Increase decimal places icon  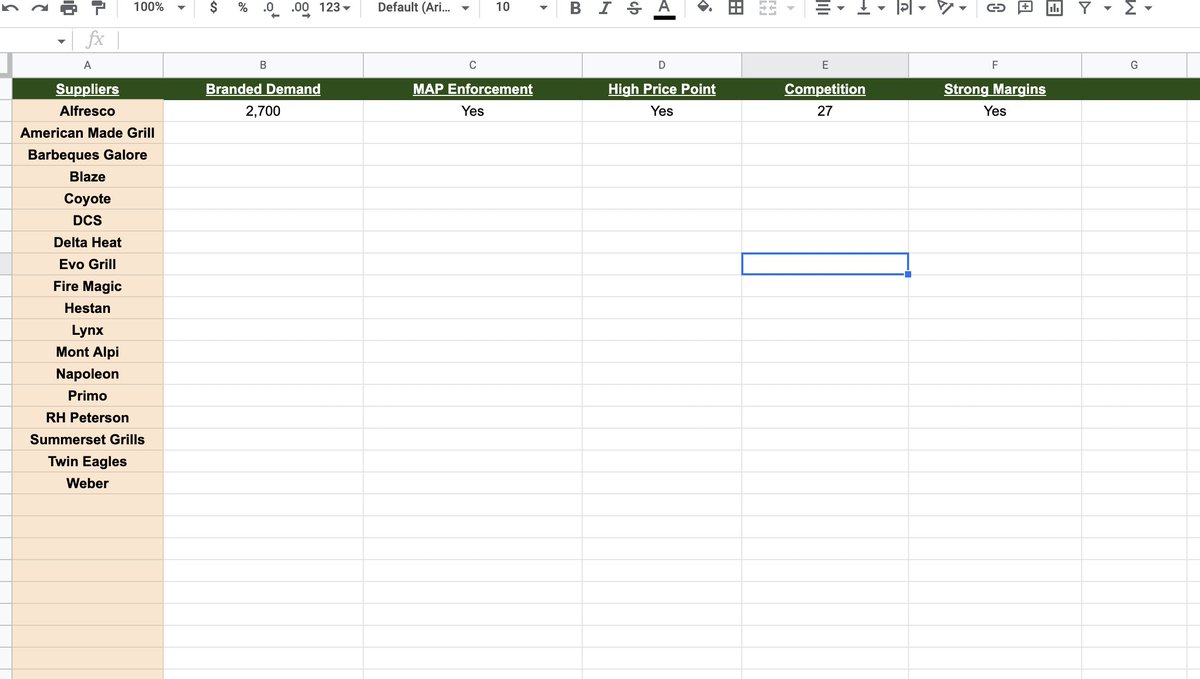(301, 8)
